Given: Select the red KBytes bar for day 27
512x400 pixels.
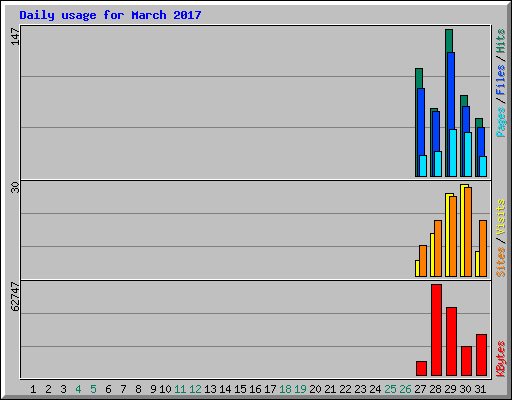Looking at the screenshot, I should pos(421,368).
